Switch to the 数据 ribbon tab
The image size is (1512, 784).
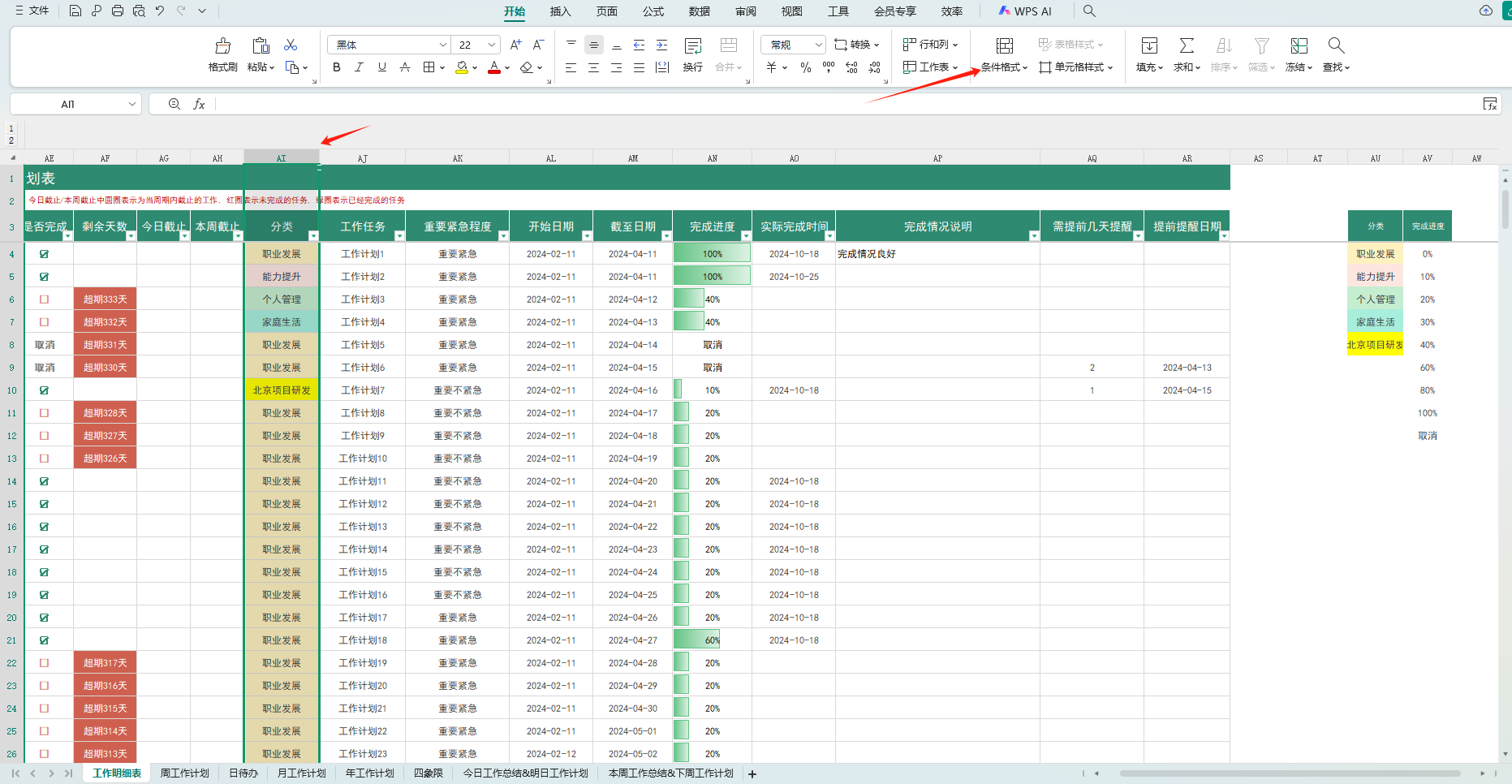pyautogui.click(x=700, y=11)
